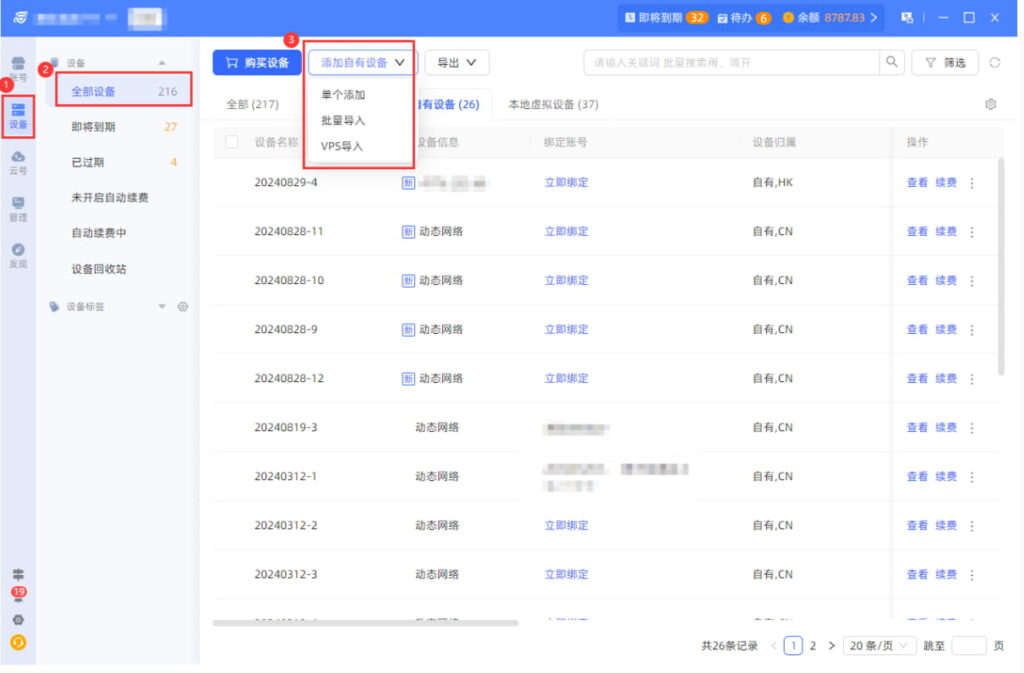Open more options for device 20240312-2

click(972, 525)
